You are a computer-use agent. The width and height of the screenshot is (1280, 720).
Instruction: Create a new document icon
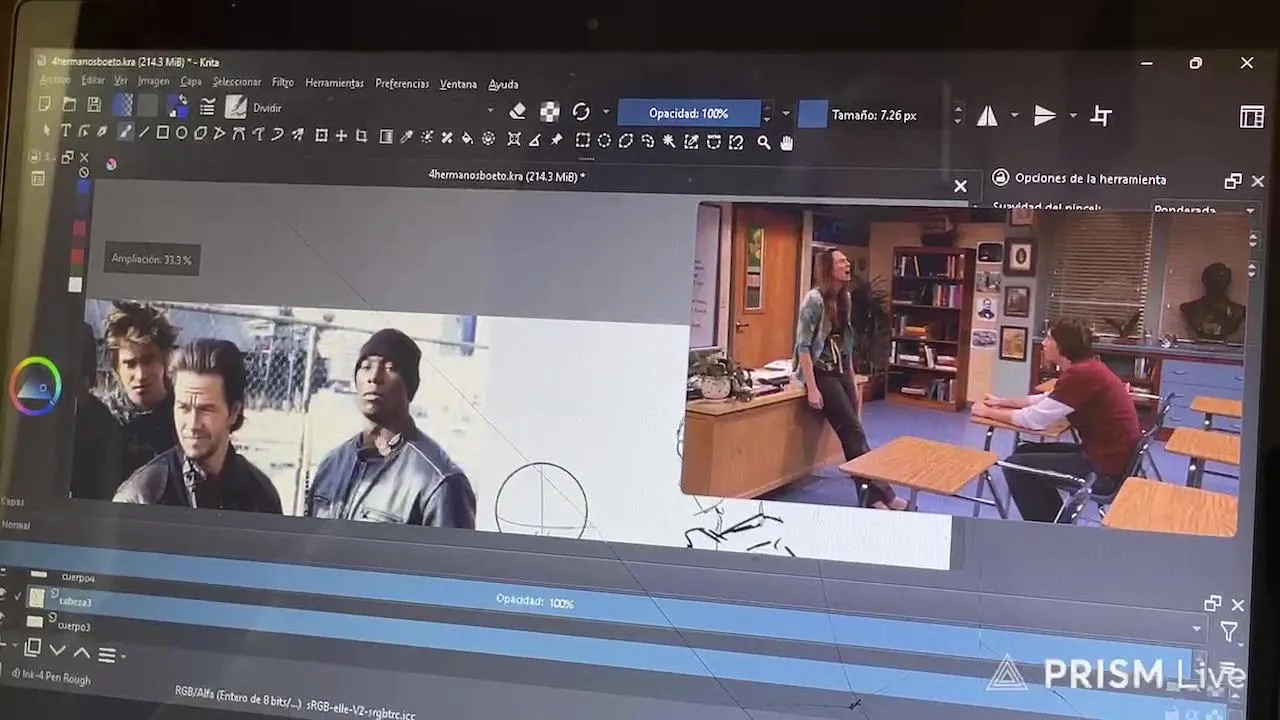(x=45, y=104)
